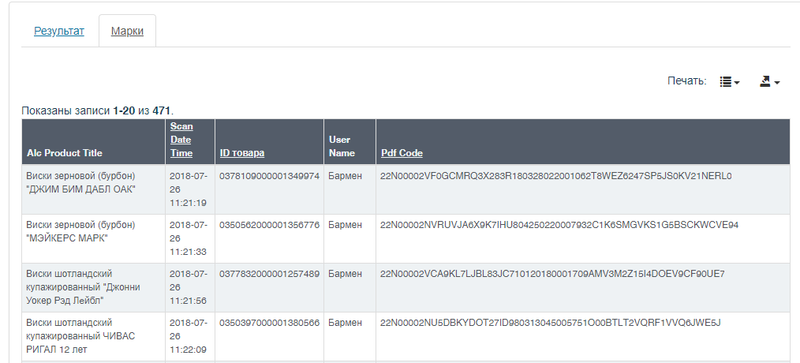Image resolution: width=800 pixels, height=363 pixels.
Task: Switch to the Результат tab
Action: (x=59, y=31)
